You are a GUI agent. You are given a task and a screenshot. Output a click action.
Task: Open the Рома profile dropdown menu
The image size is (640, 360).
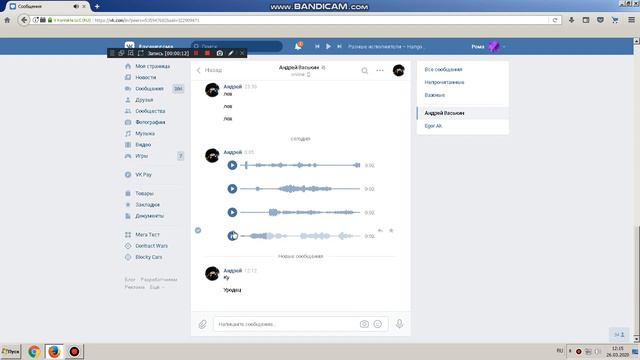(489, 47)
